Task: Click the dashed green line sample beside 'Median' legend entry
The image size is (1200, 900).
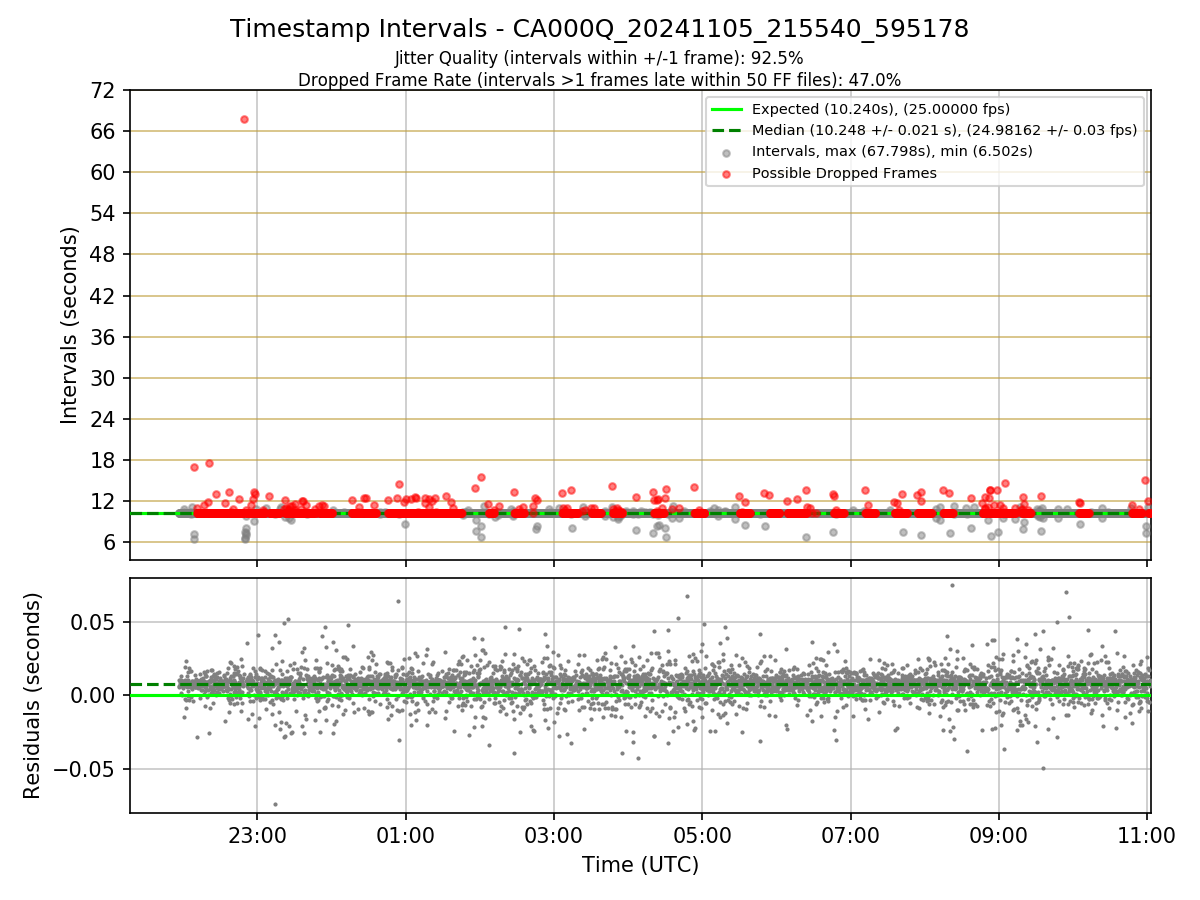Action: pyautogui.click(x=727, y=130)
